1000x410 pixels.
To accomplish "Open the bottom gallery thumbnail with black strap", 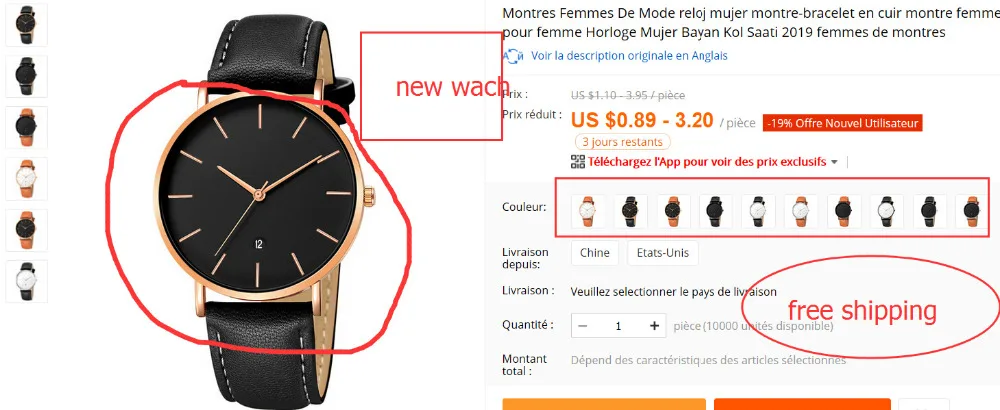I will click(x=26, y=281).
